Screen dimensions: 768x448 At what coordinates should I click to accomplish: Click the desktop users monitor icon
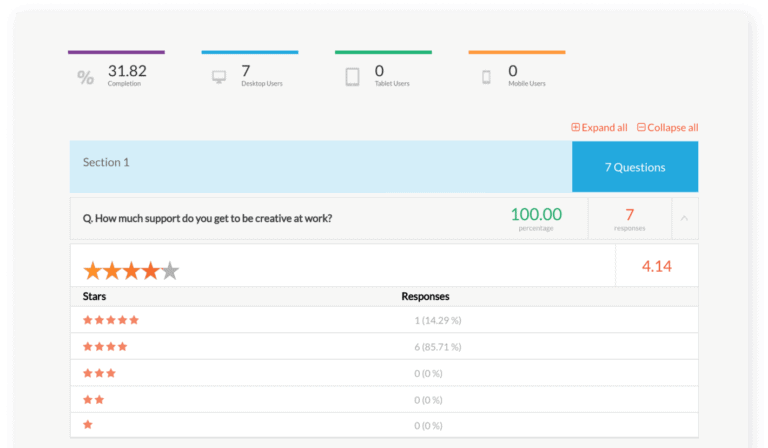(219, 77)
